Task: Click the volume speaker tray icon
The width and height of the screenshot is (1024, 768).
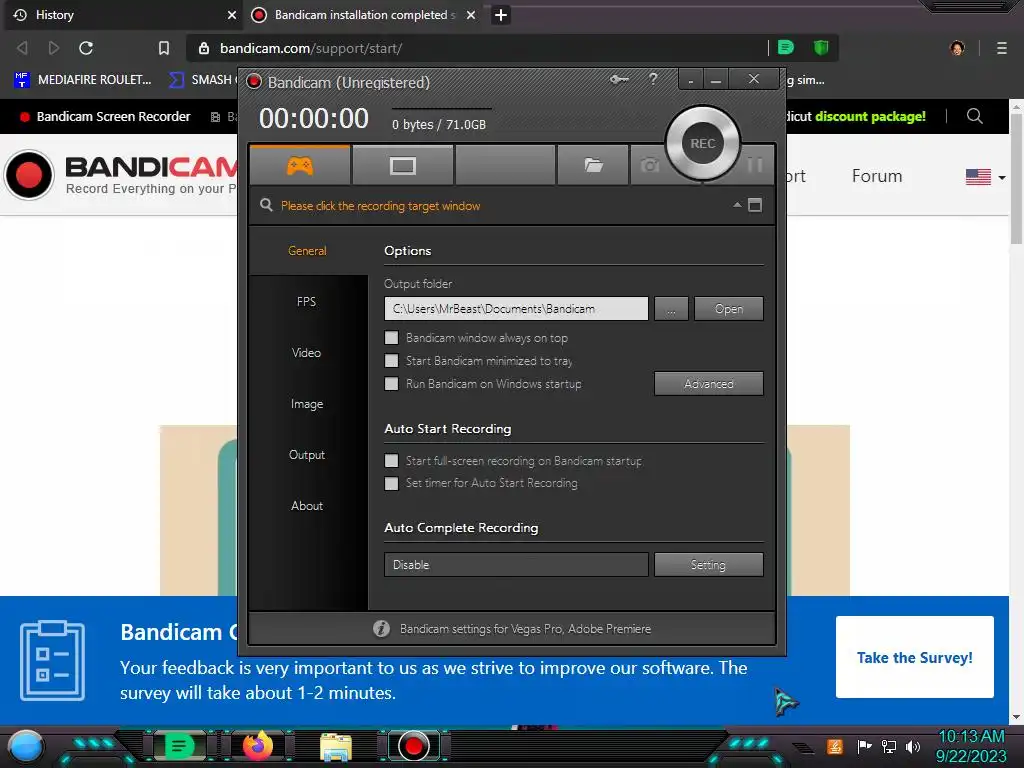Action: pos(913,746)
